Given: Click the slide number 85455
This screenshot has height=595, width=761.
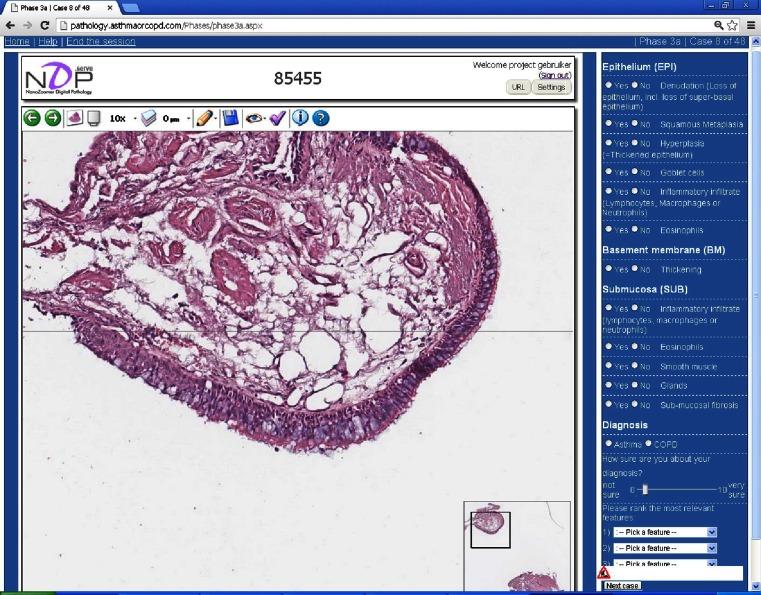Looking at the screenshot, I should coord(298,78).
